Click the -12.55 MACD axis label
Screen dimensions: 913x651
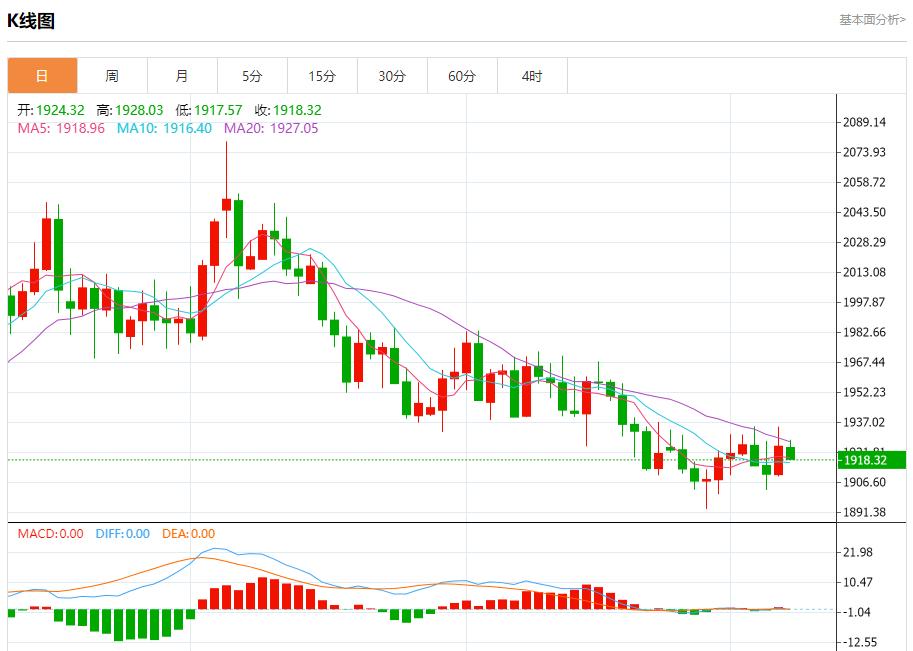pos(860,642)
